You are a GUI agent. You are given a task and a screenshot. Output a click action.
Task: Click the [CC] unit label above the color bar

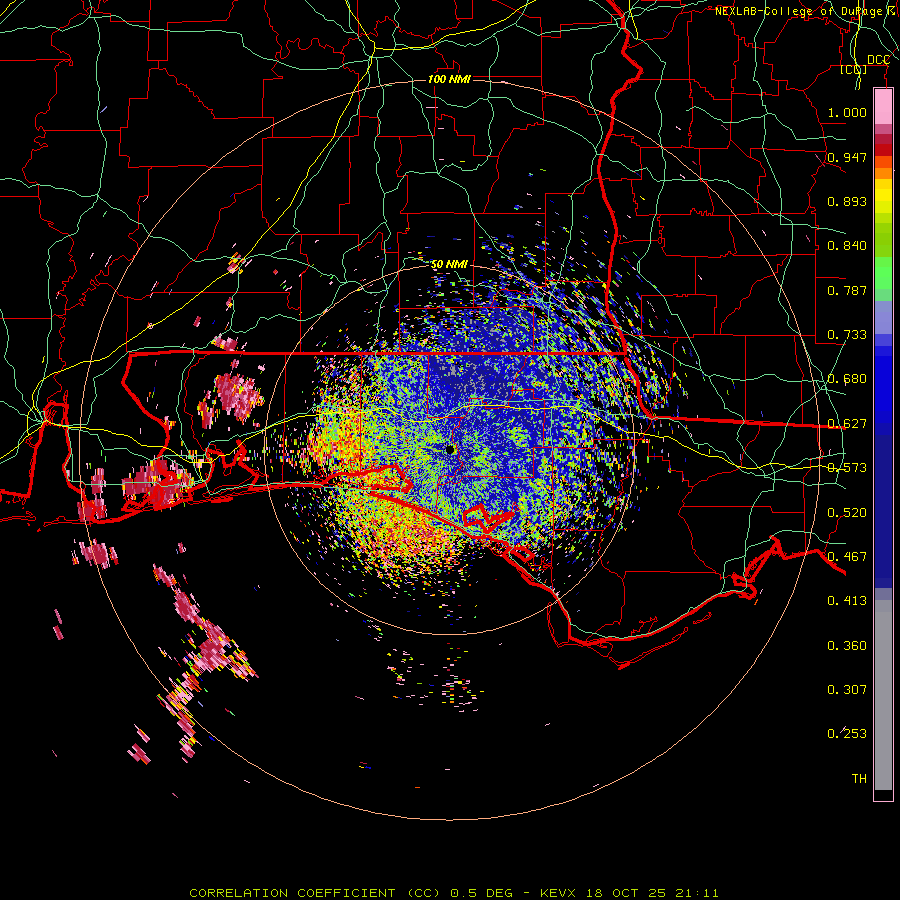pos(854,70)
